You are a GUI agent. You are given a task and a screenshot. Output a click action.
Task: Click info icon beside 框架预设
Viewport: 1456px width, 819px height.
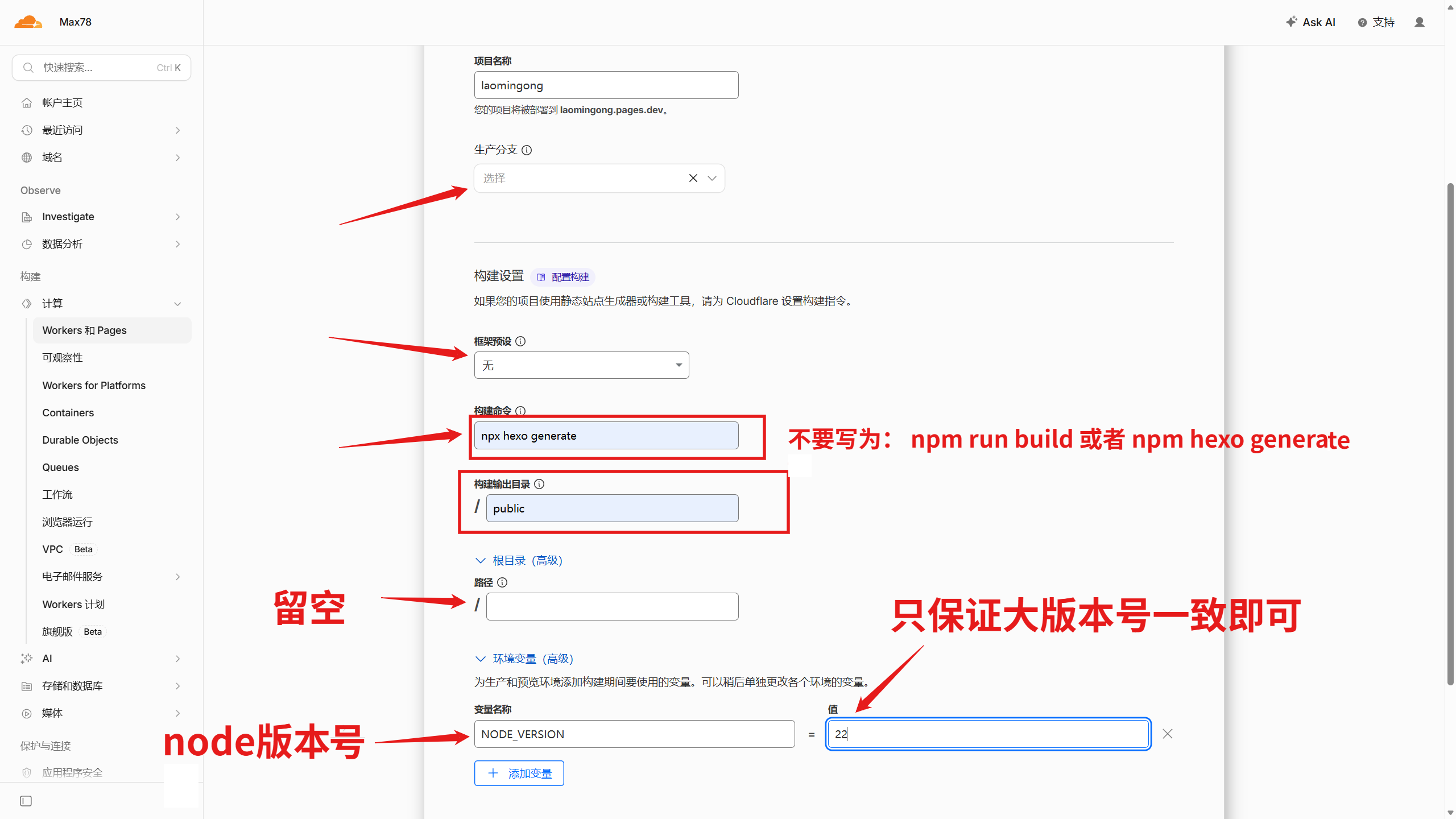tap(520, 341)
